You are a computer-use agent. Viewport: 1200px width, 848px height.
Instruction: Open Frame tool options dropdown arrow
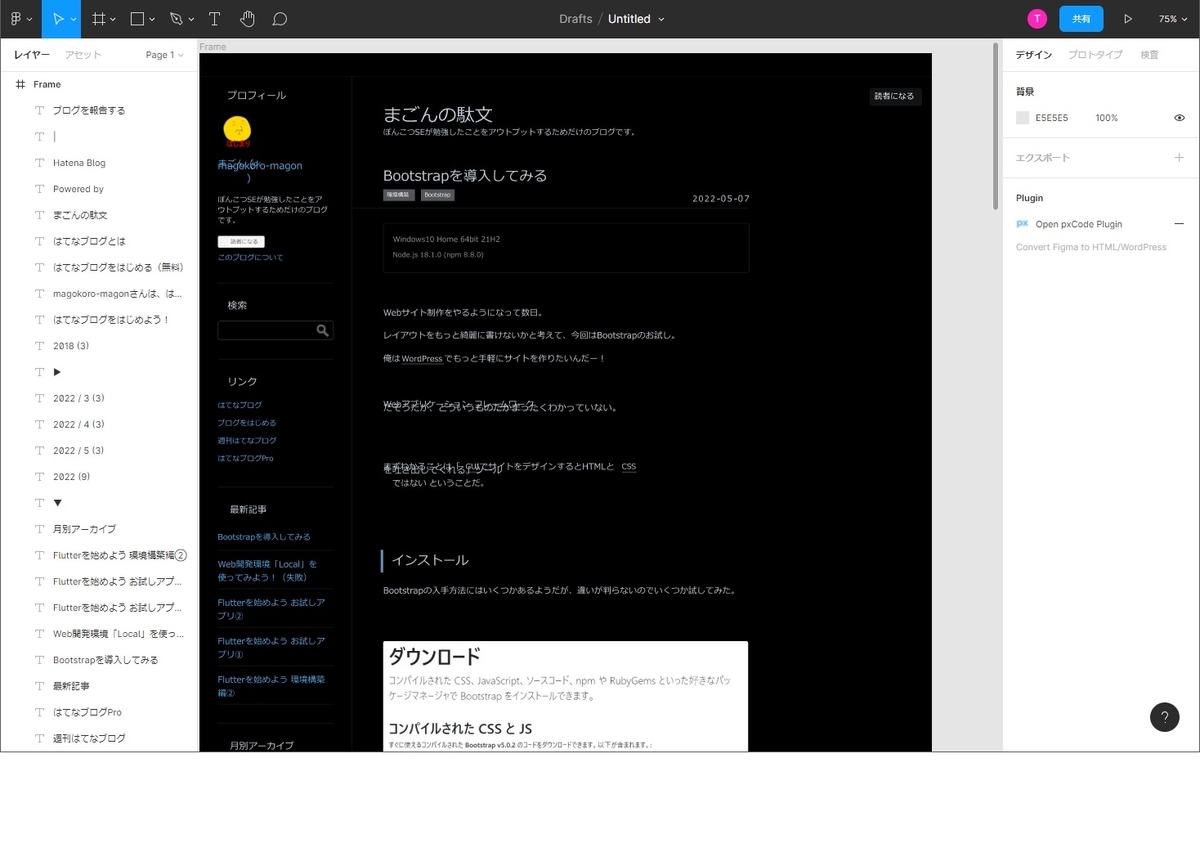click(112, 20)
